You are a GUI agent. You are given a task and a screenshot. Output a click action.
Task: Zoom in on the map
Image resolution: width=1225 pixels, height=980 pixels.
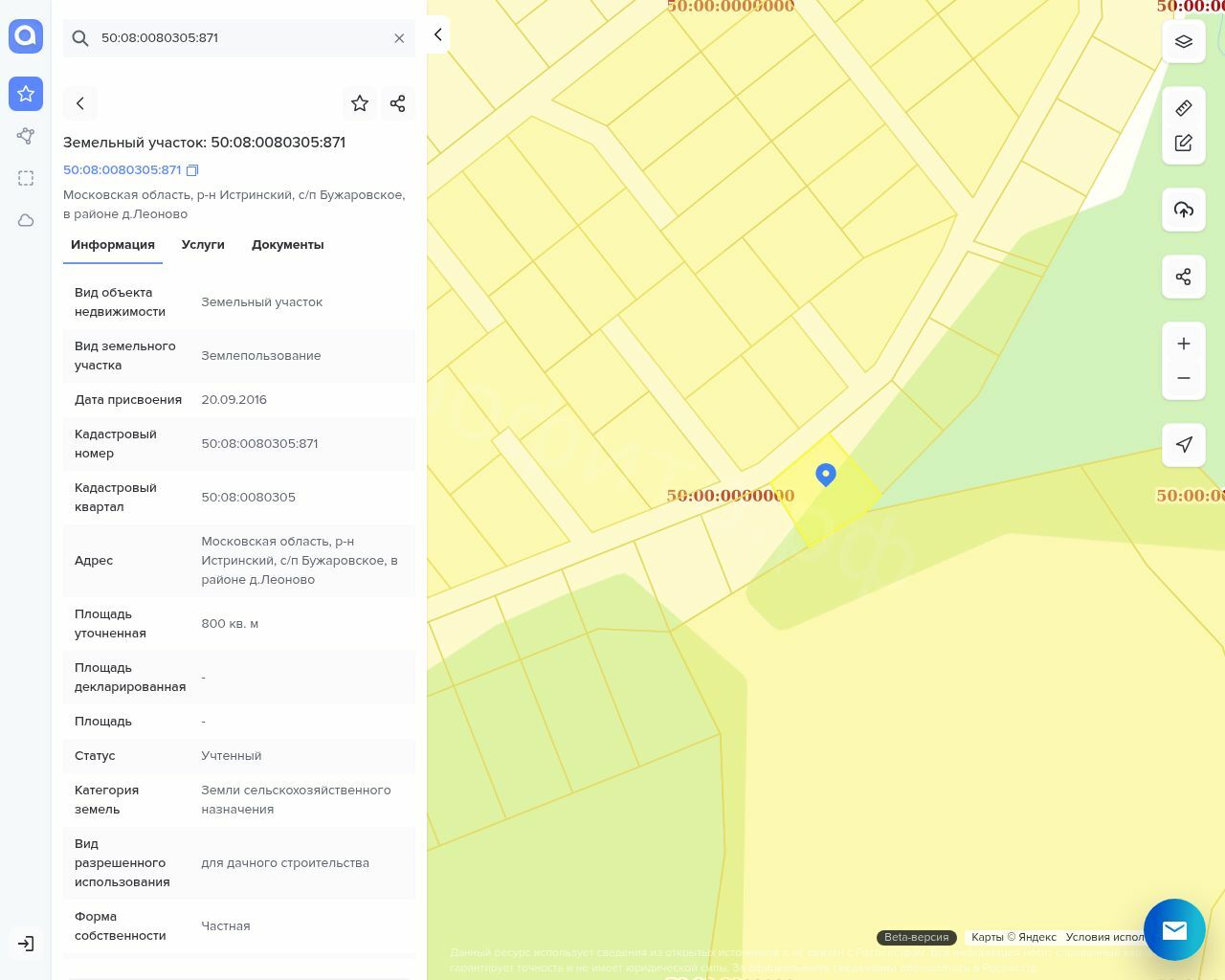(x=1183, y=344)
